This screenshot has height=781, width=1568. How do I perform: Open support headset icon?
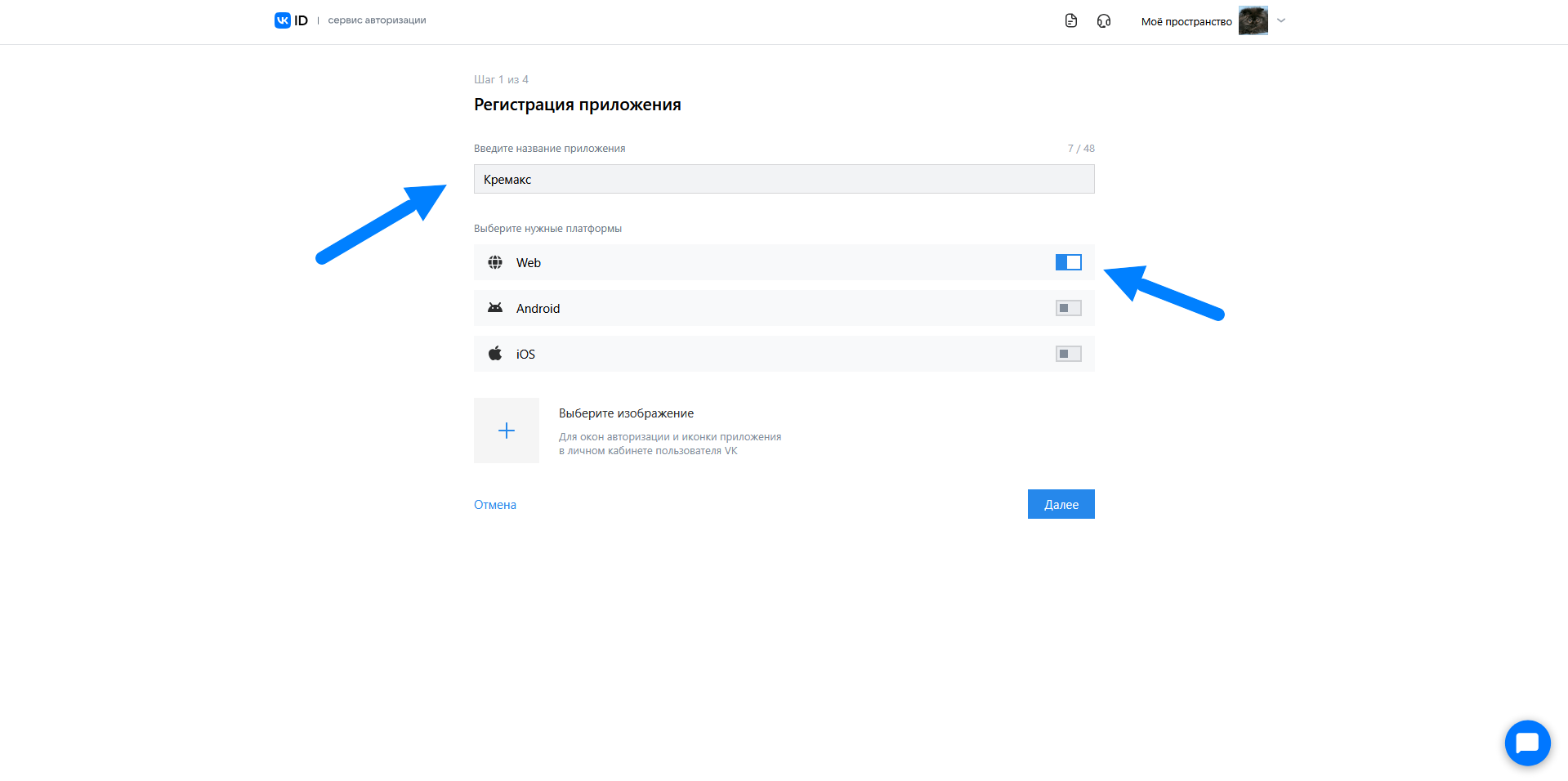tap(1104, 20)
